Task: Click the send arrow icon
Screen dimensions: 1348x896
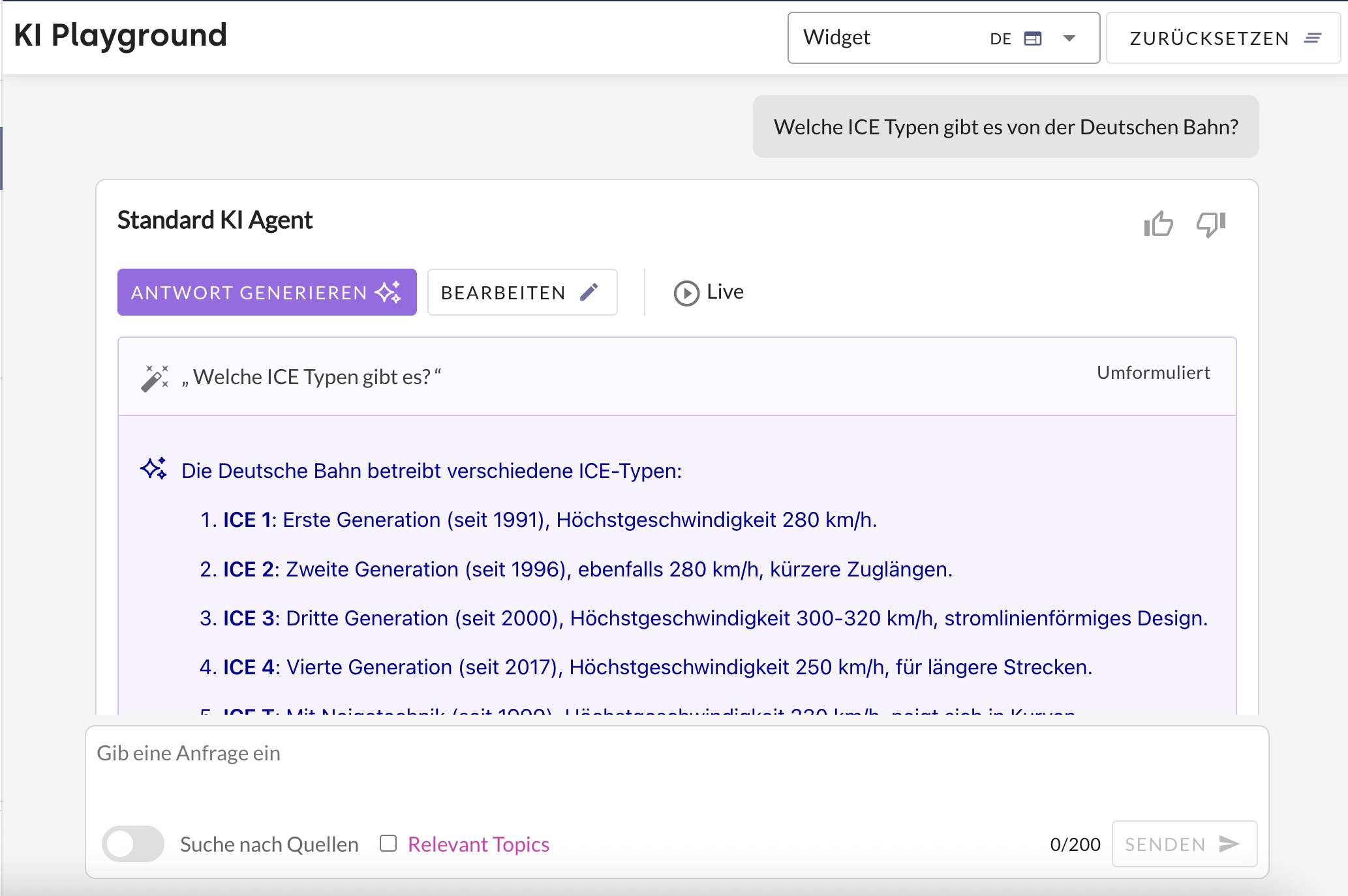Action: [x=1229, y=844]
